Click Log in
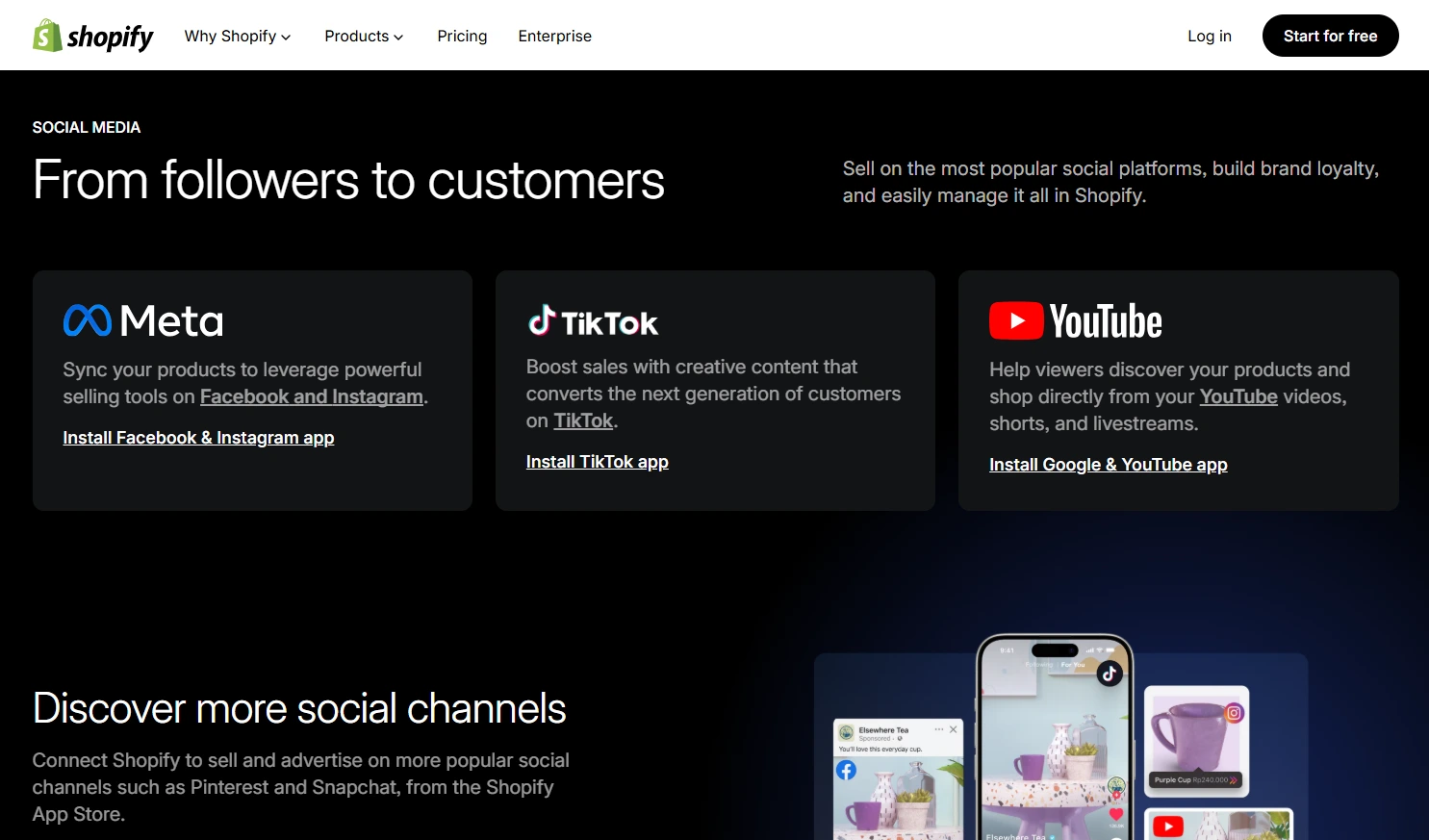This screenshot has height=840, width=1429. coord(1209,36)
